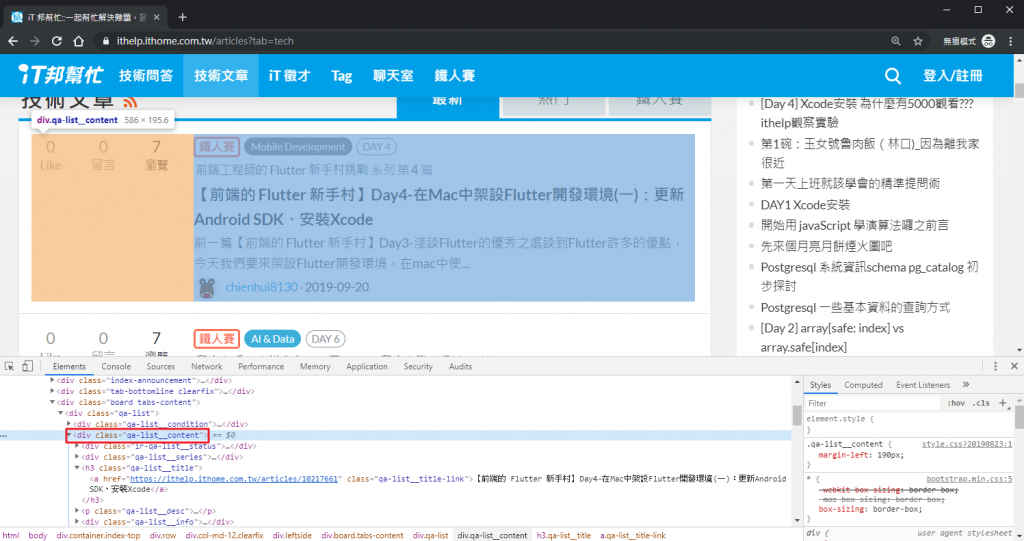Activate the DevTools inspect element picker

pos(9,367)
